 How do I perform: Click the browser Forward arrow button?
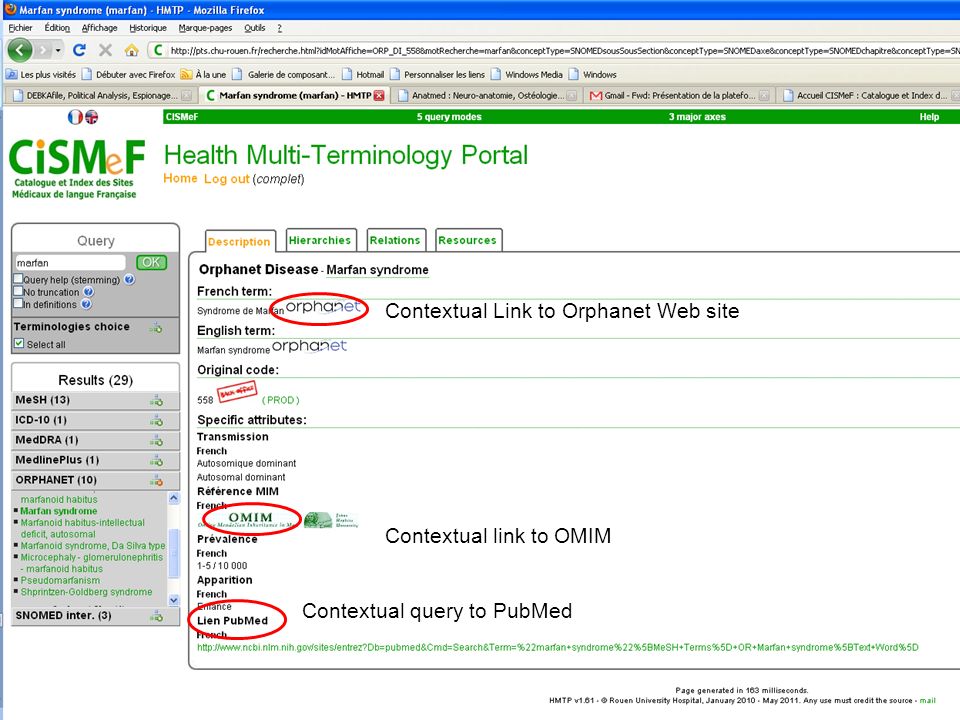43,50
